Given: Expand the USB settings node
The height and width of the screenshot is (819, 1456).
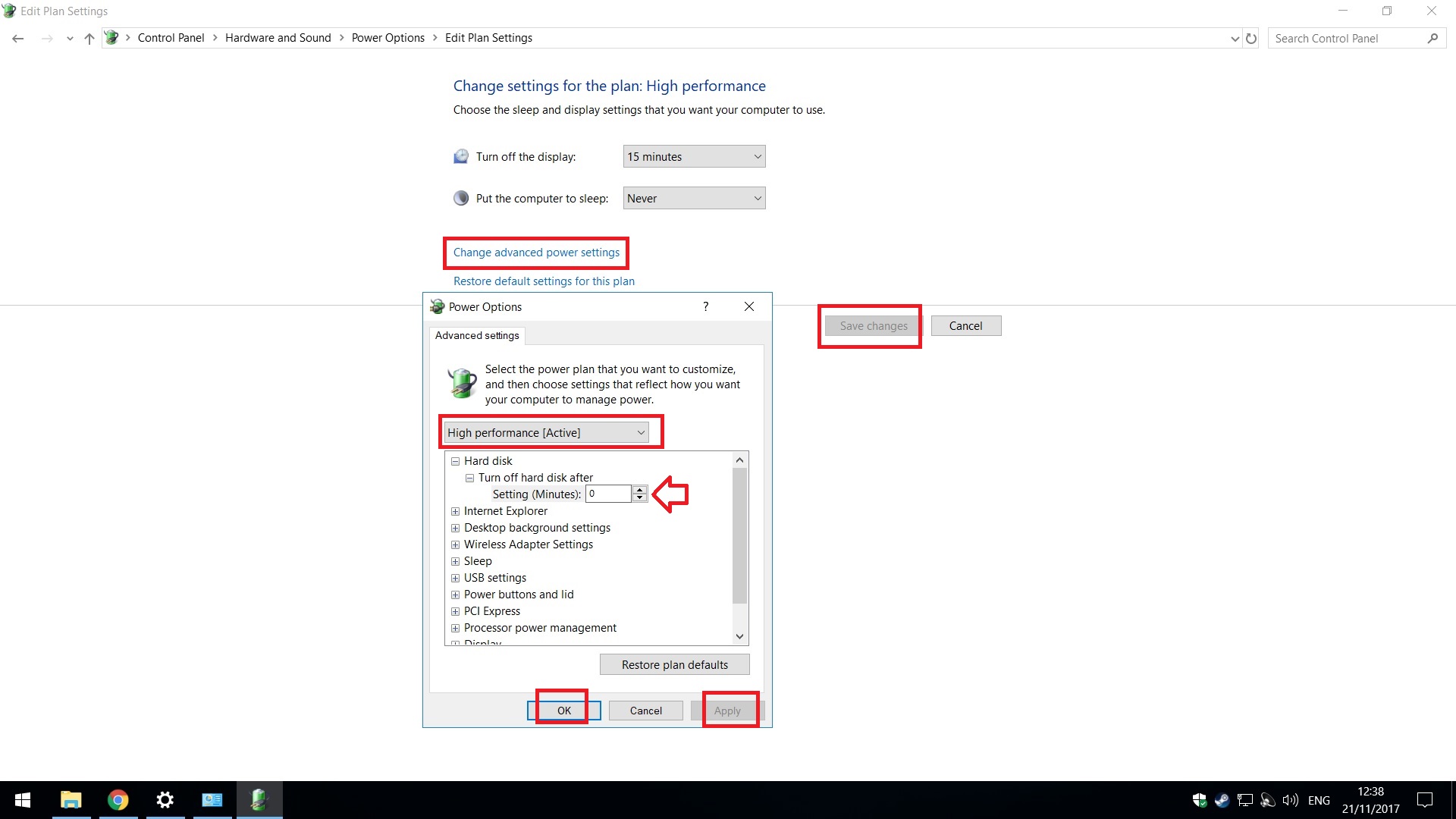Looking at the screenshot, I should pos(455,578).
